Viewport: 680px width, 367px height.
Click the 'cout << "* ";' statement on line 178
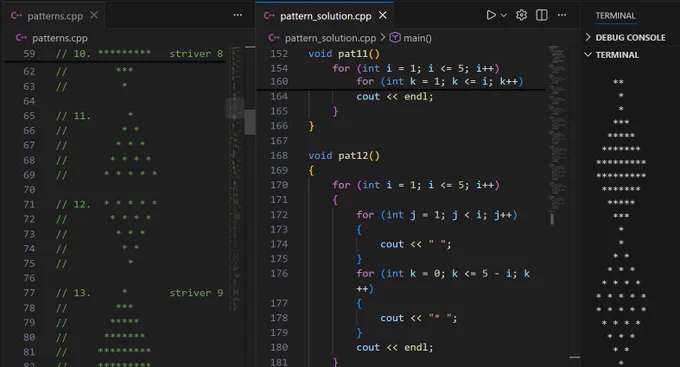point(418,318)
